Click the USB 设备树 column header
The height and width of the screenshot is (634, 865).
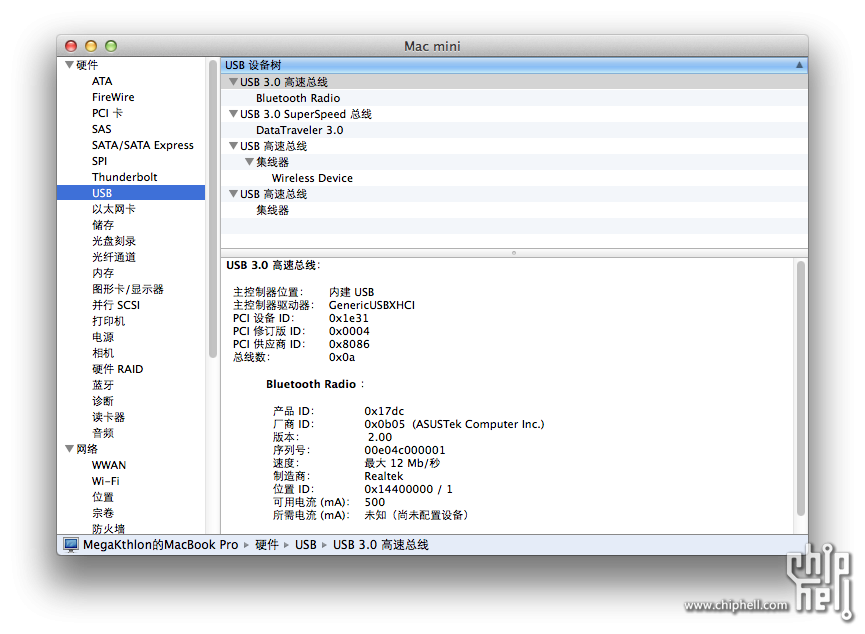click(x=514, y=65)
